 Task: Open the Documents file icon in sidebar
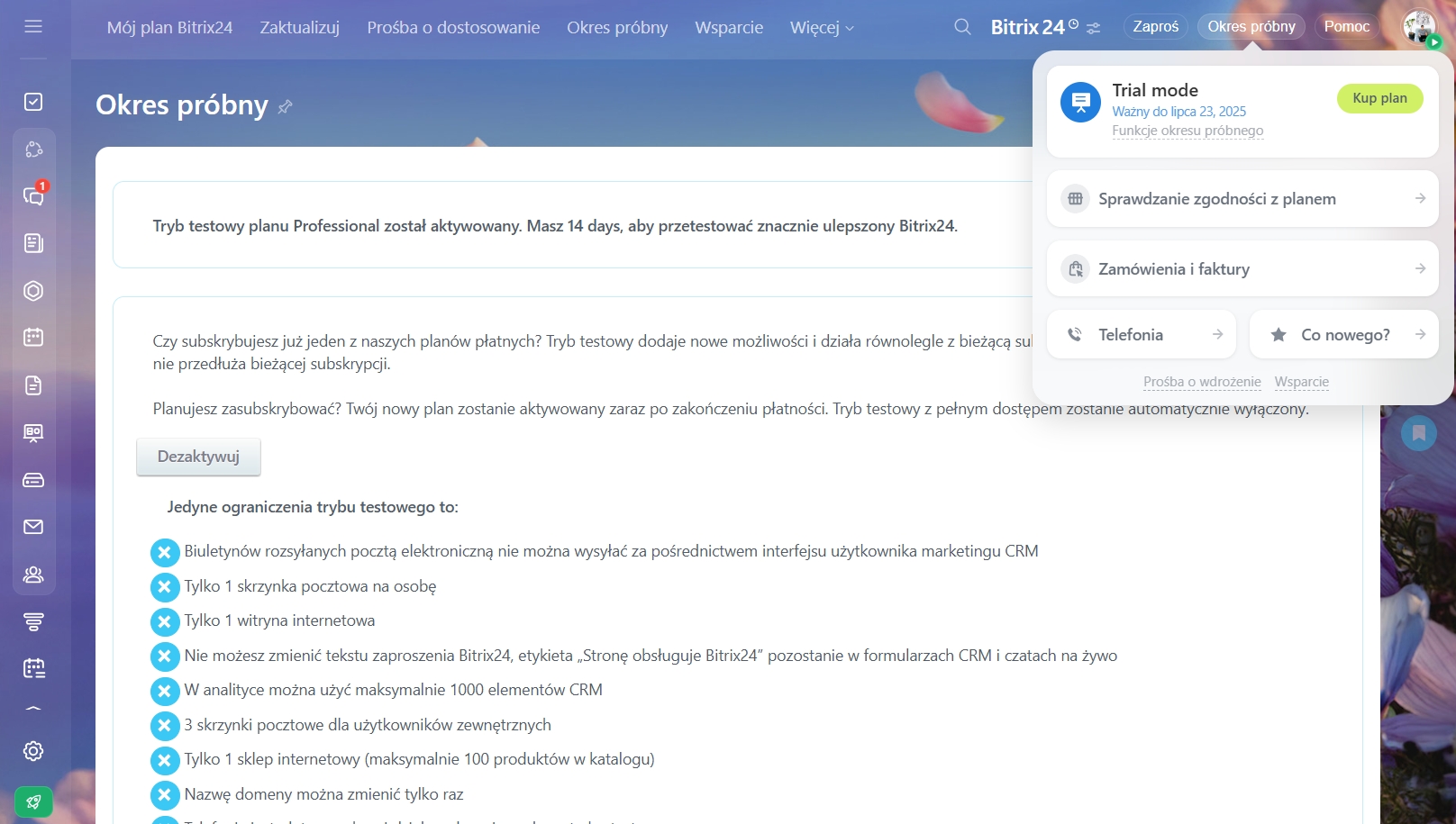33,385
